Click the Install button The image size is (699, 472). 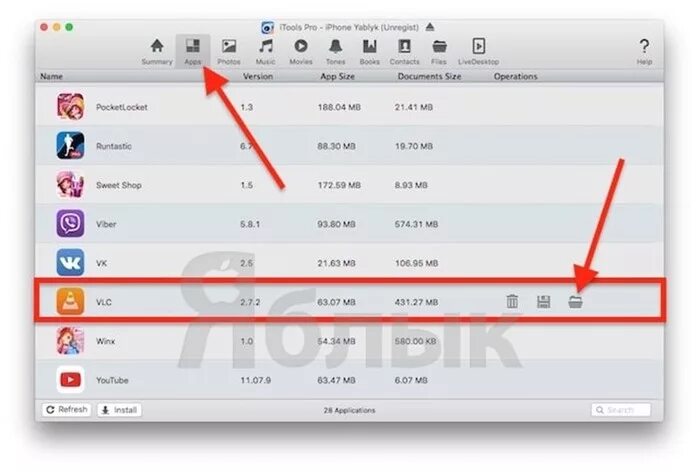click(x=119, y=410)
